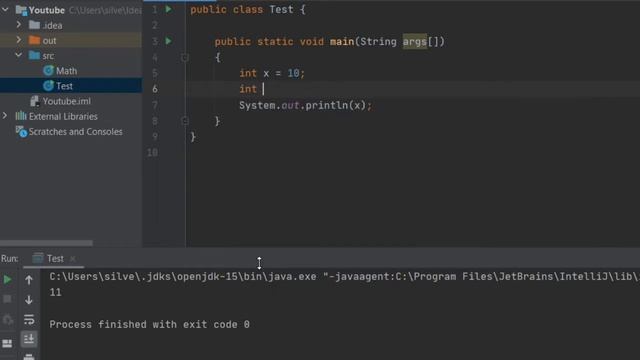Select the Youtube project module icon
640x360 pixels.
pos(21,10)
